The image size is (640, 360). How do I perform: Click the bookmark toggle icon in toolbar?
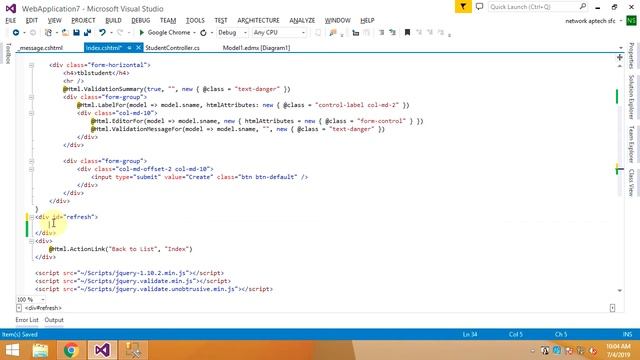(407, 33)
